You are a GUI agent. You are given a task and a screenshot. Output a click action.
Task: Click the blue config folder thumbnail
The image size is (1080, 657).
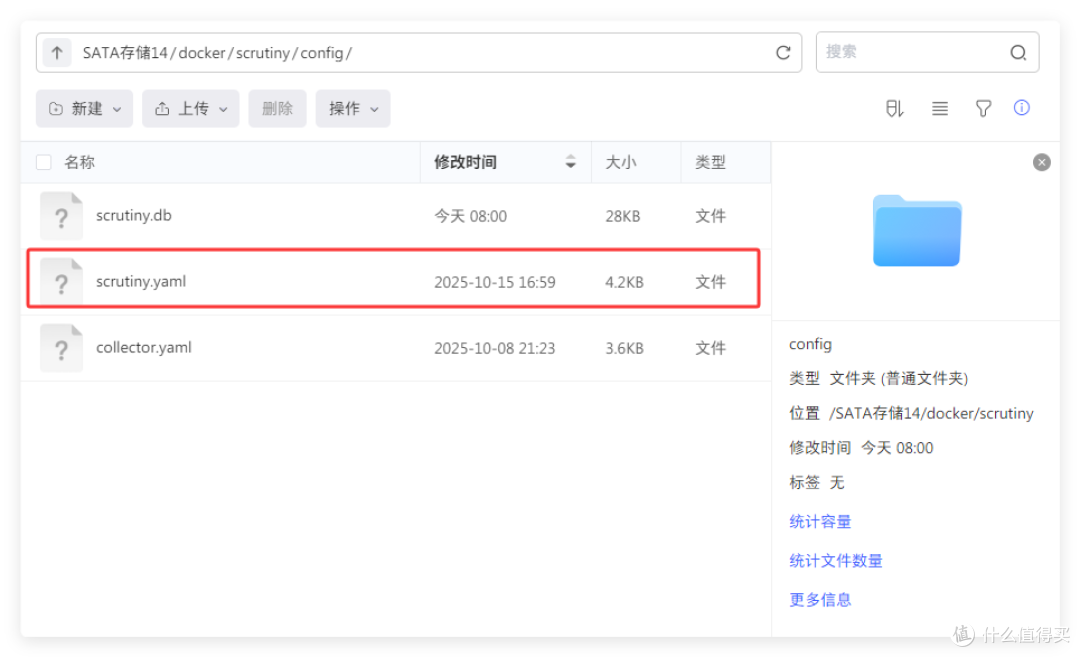click(917, 231)
